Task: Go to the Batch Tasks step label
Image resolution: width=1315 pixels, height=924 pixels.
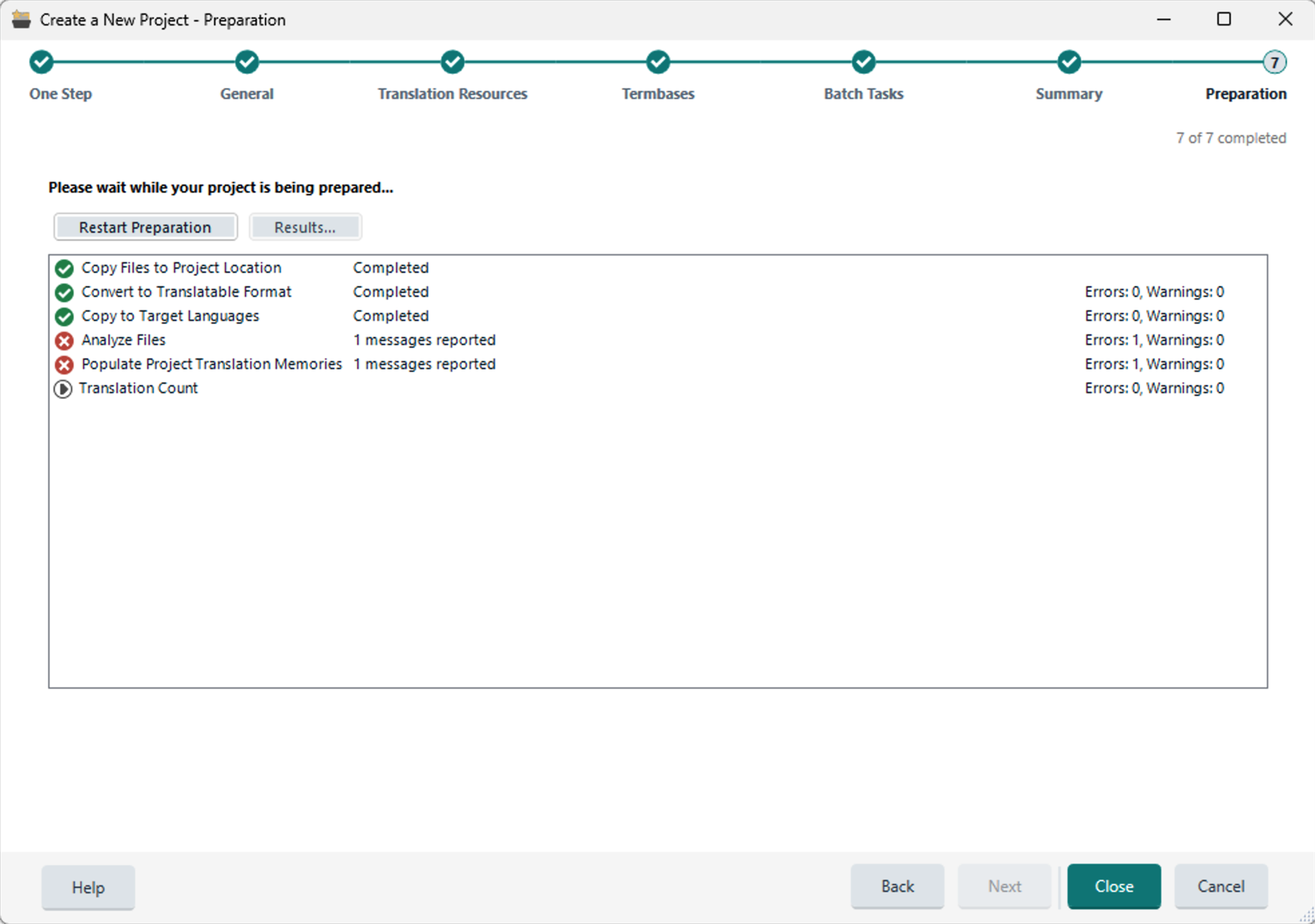Action: [864, 94]
